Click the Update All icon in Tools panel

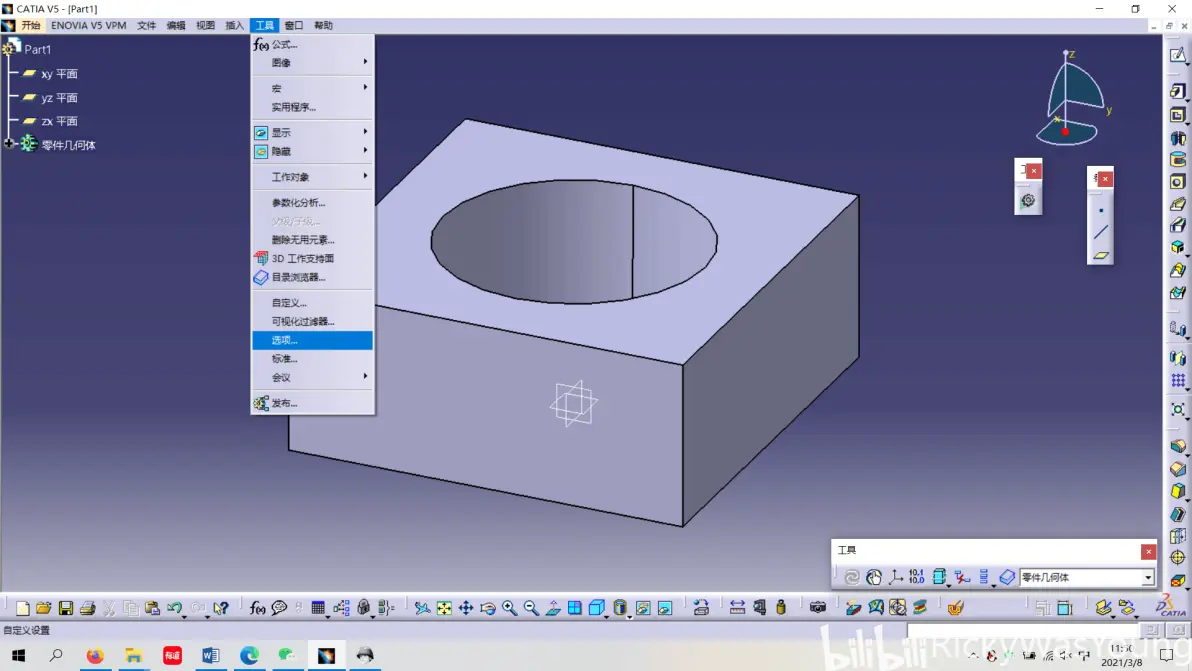[851, 577]
